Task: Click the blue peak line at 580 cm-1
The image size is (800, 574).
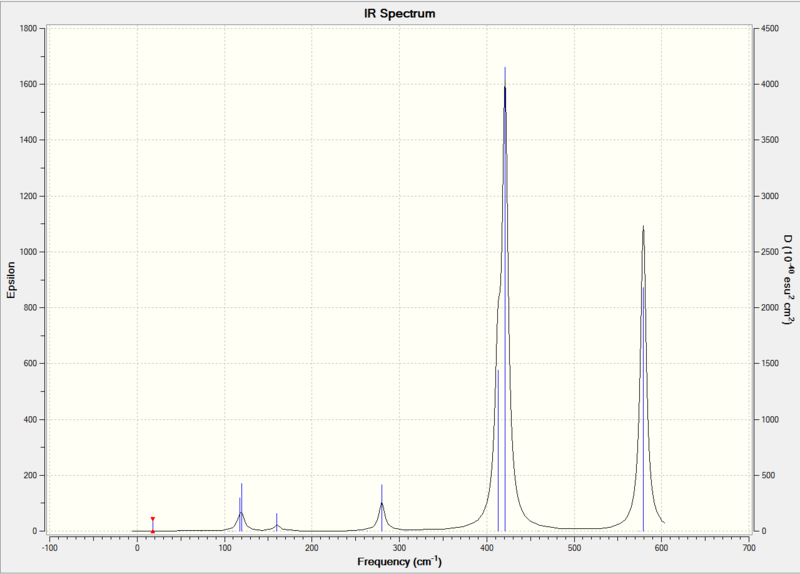Action: (x=643, y=409)
